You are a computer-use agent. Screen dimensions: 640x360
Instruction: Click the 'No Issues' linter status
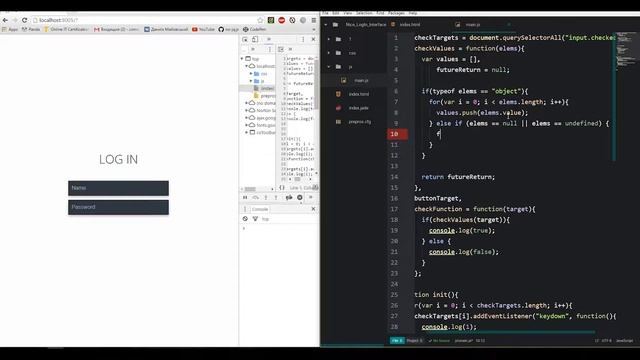439,341
